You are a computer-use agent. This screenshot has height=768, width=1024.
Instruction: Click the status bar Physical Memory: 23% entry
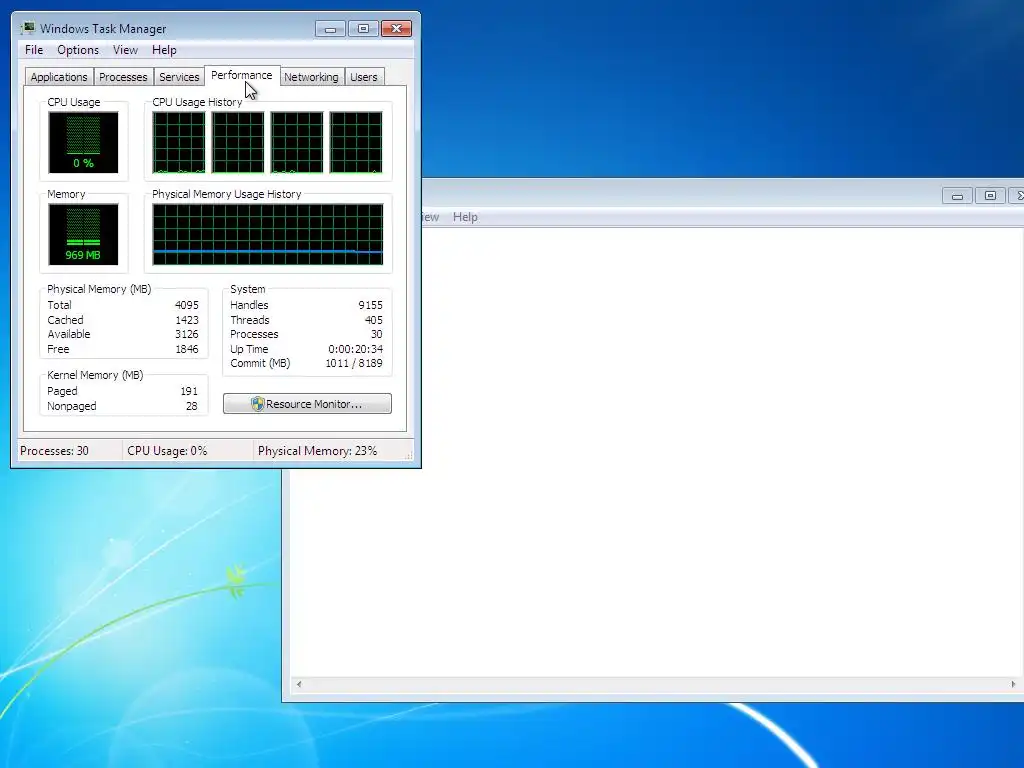(317, 451)
